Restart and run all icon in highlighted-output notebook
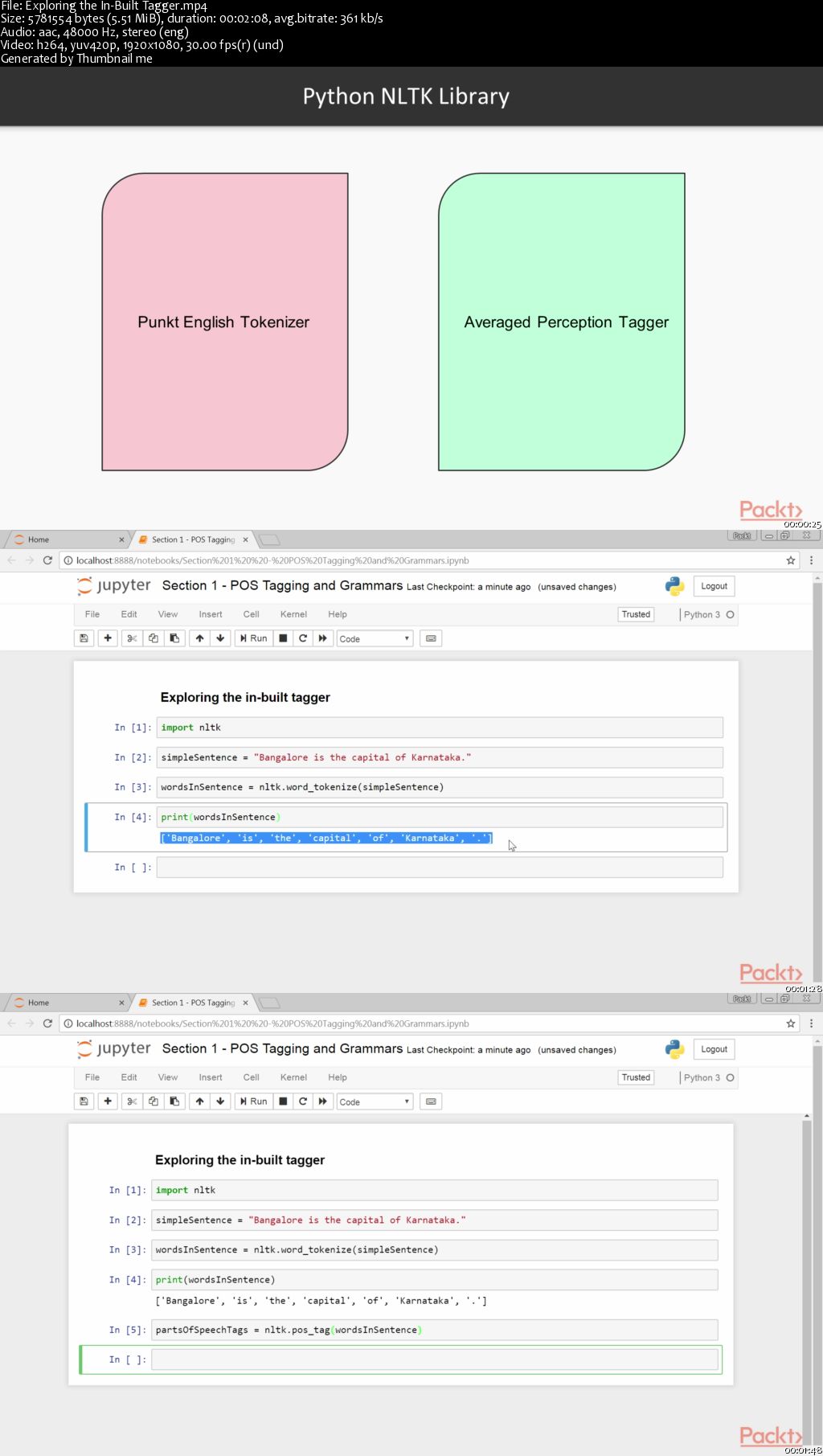The width and height of the screenshot is (823, 1456). [x=323, y=638]
